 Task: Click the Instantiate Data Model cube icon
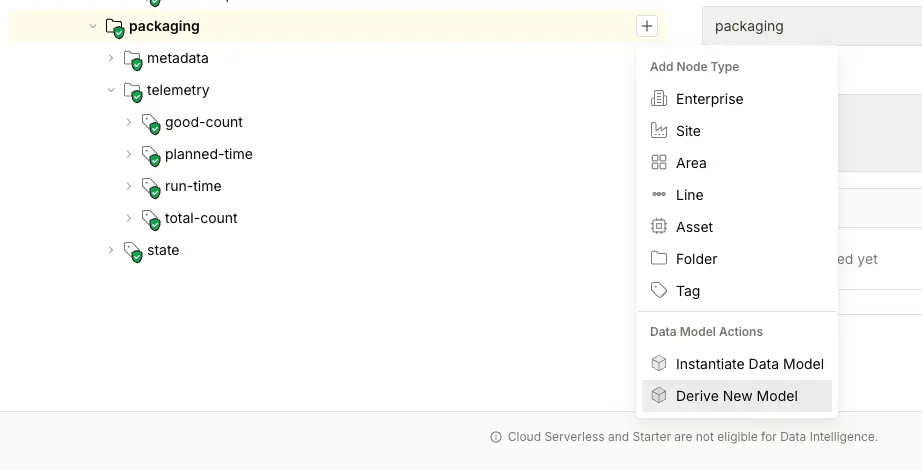point(659,363)
